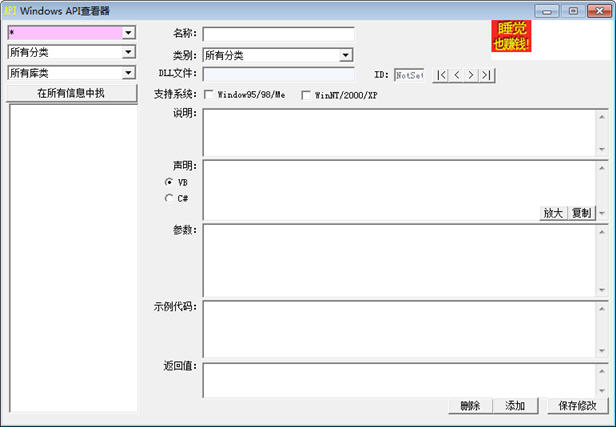Go to the previous record arrow

[x=456, y=75]
